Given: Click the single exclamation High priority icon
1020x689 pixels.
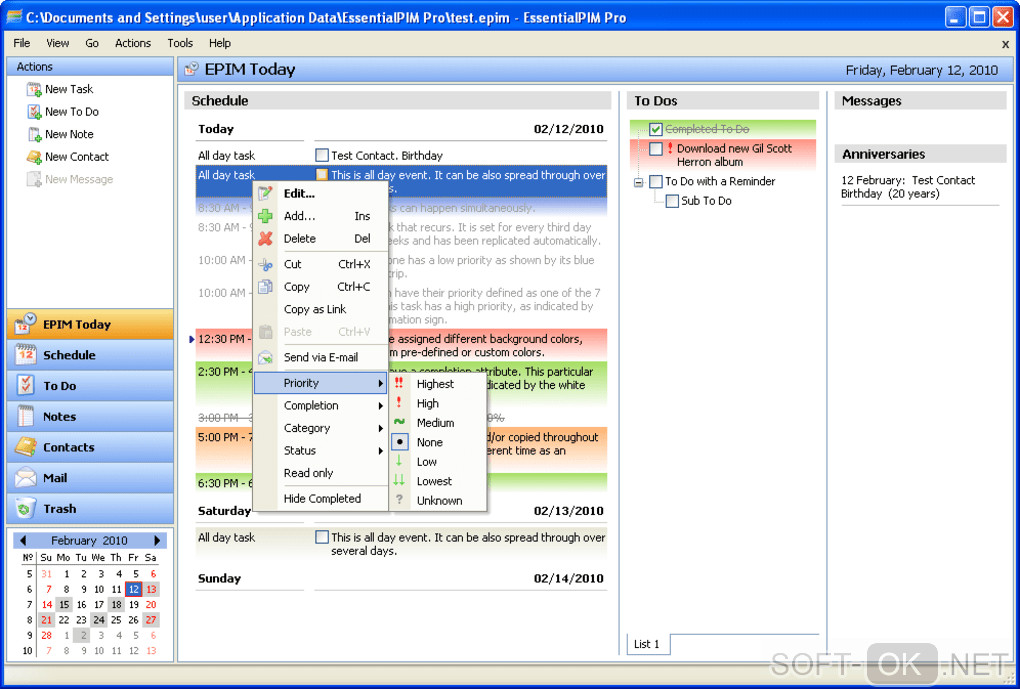Looking at the screenshot, I should click(399, 403).
